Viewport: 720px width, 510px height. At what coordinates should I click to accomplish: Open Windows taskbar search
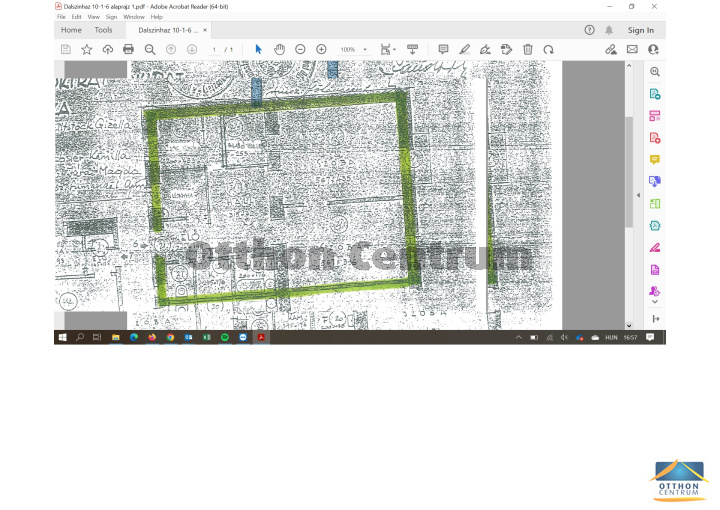tap(80, 337)
